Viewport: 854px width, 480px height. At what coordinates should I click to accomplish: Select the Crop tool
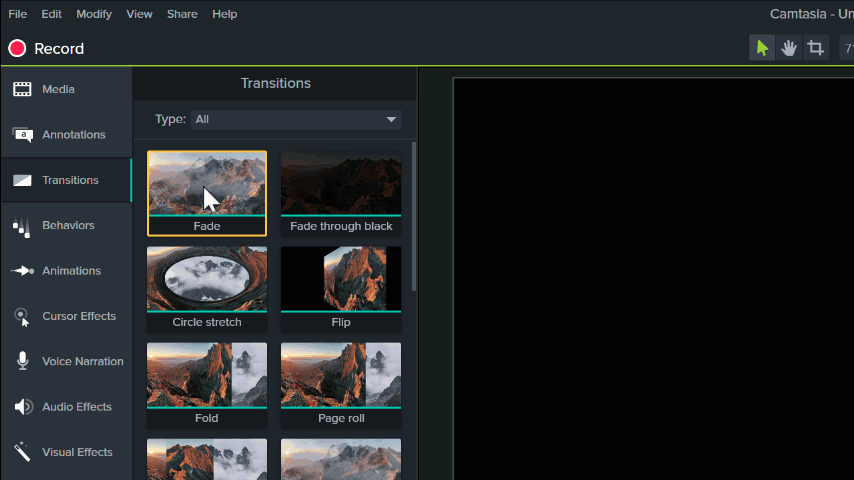(x=815, y=48)
